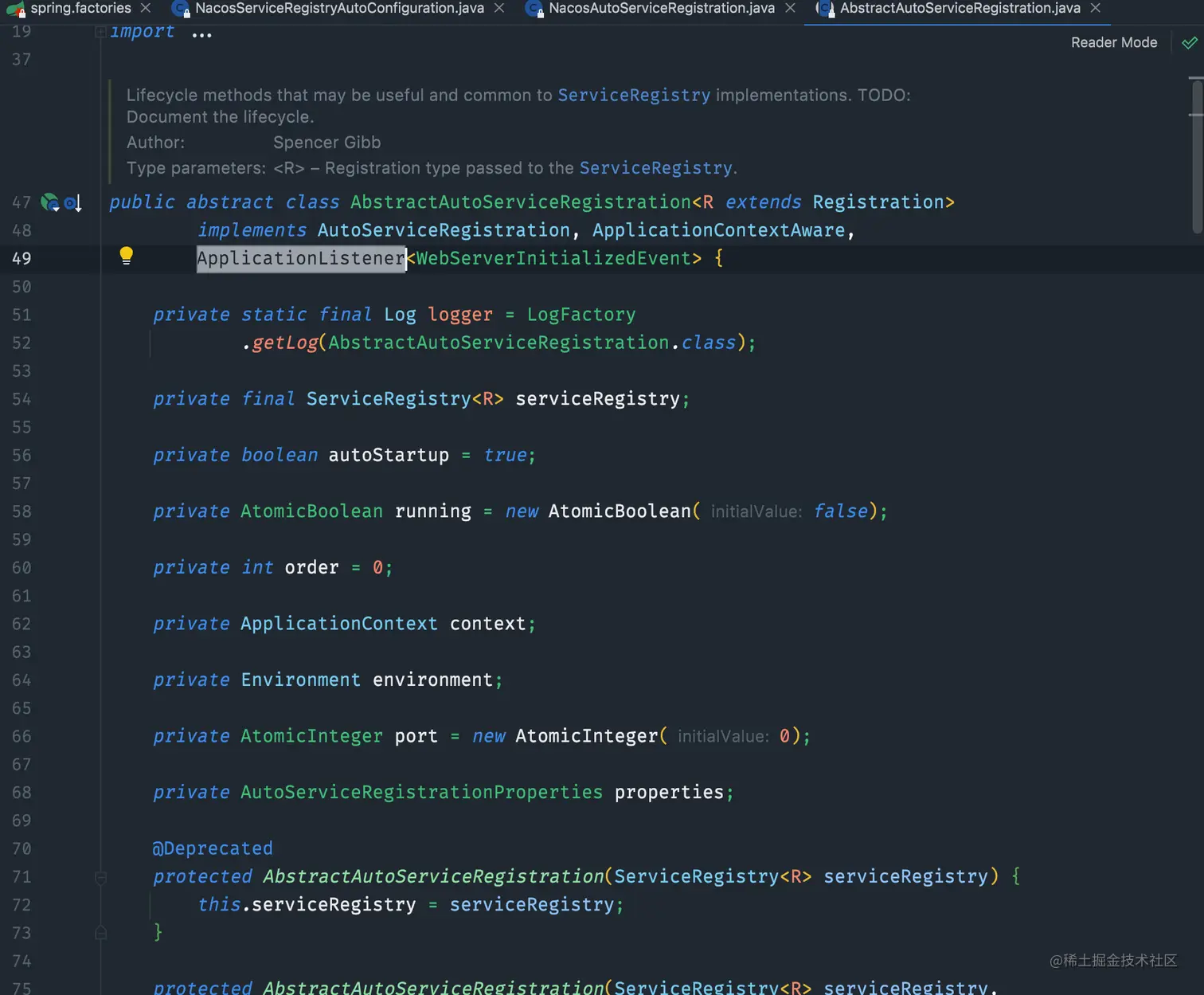Click line number 49 in the gutter
This screenshot has width=1204, height=995.
[x=21, y=259]
